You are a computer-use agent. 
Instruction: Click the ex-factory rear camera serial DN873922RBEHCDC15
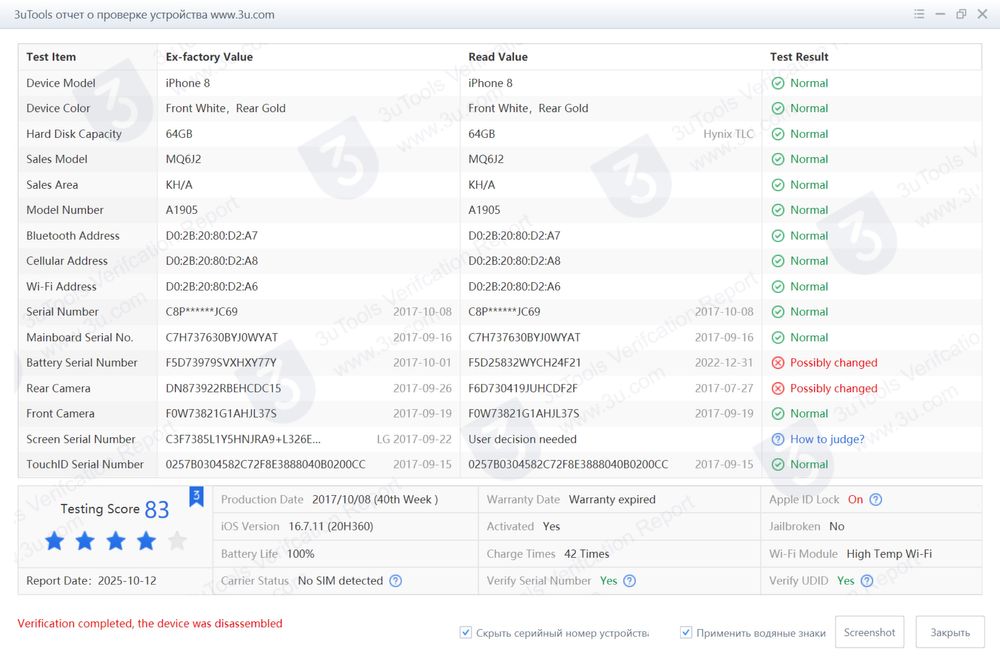click(223, 388)
